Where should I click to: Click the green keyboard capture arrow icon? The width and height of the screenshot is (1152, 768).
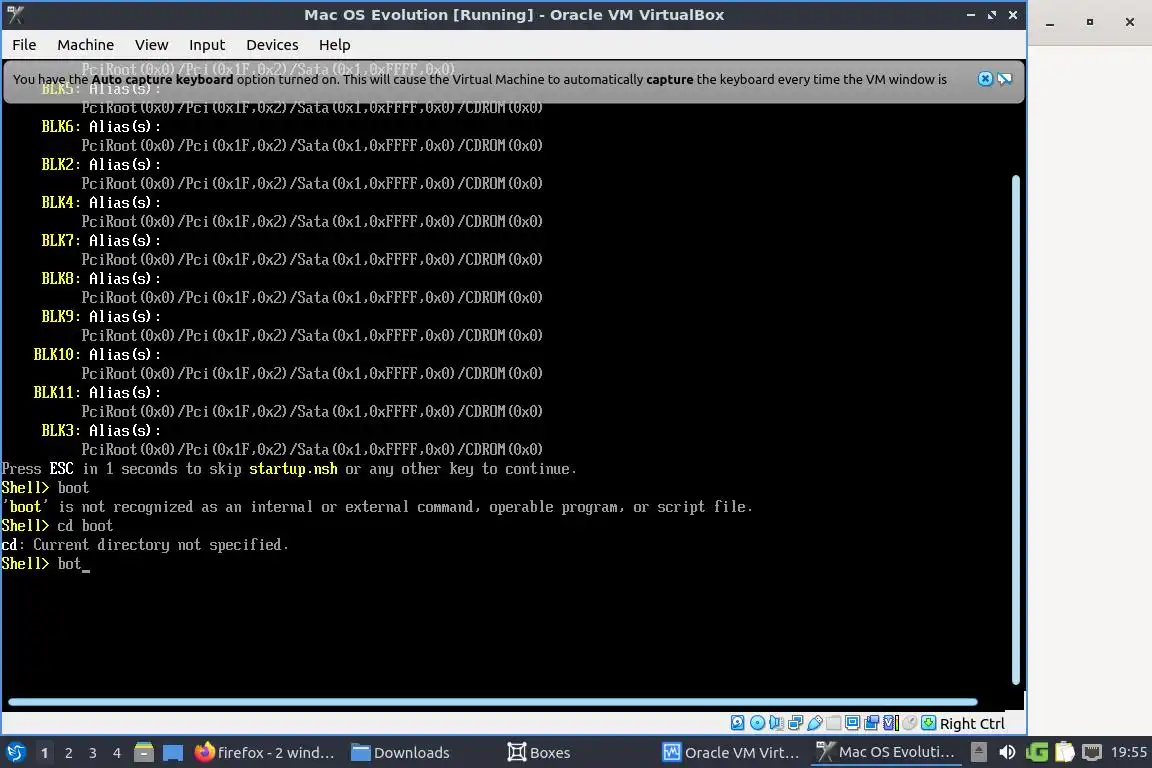click(929, 723)
